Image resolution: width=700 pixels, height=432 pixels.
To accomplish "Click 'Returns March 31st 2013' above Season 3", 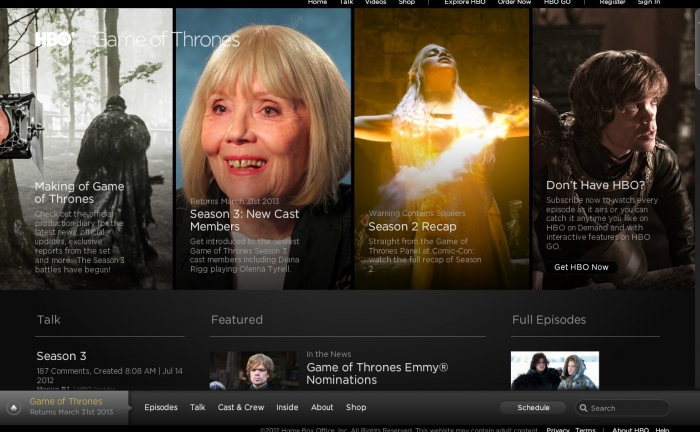I will [234, 201].
